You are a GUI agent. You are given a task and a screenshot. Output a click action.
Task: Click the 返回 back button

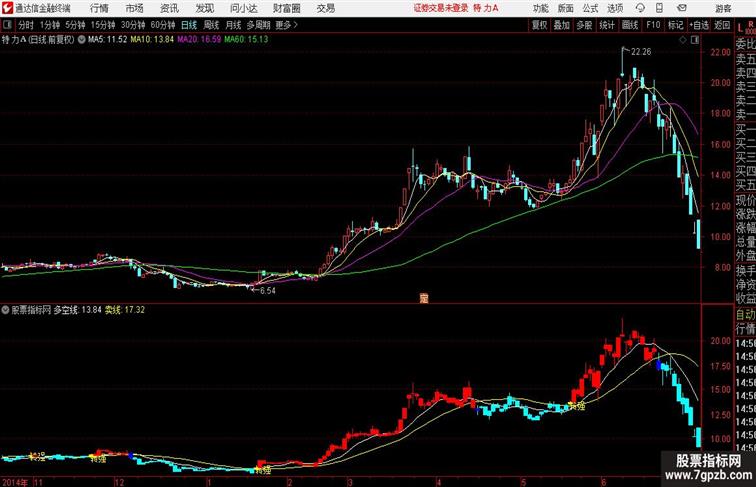[722, 25]
